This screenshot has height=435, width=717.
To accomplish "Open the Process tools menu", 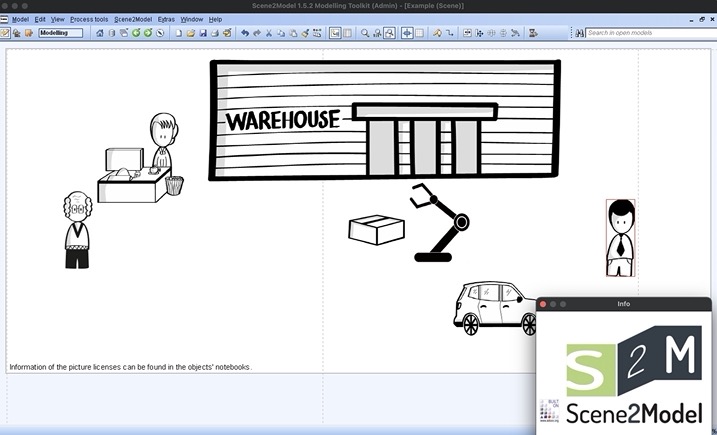I will click(x=89, y=20).
